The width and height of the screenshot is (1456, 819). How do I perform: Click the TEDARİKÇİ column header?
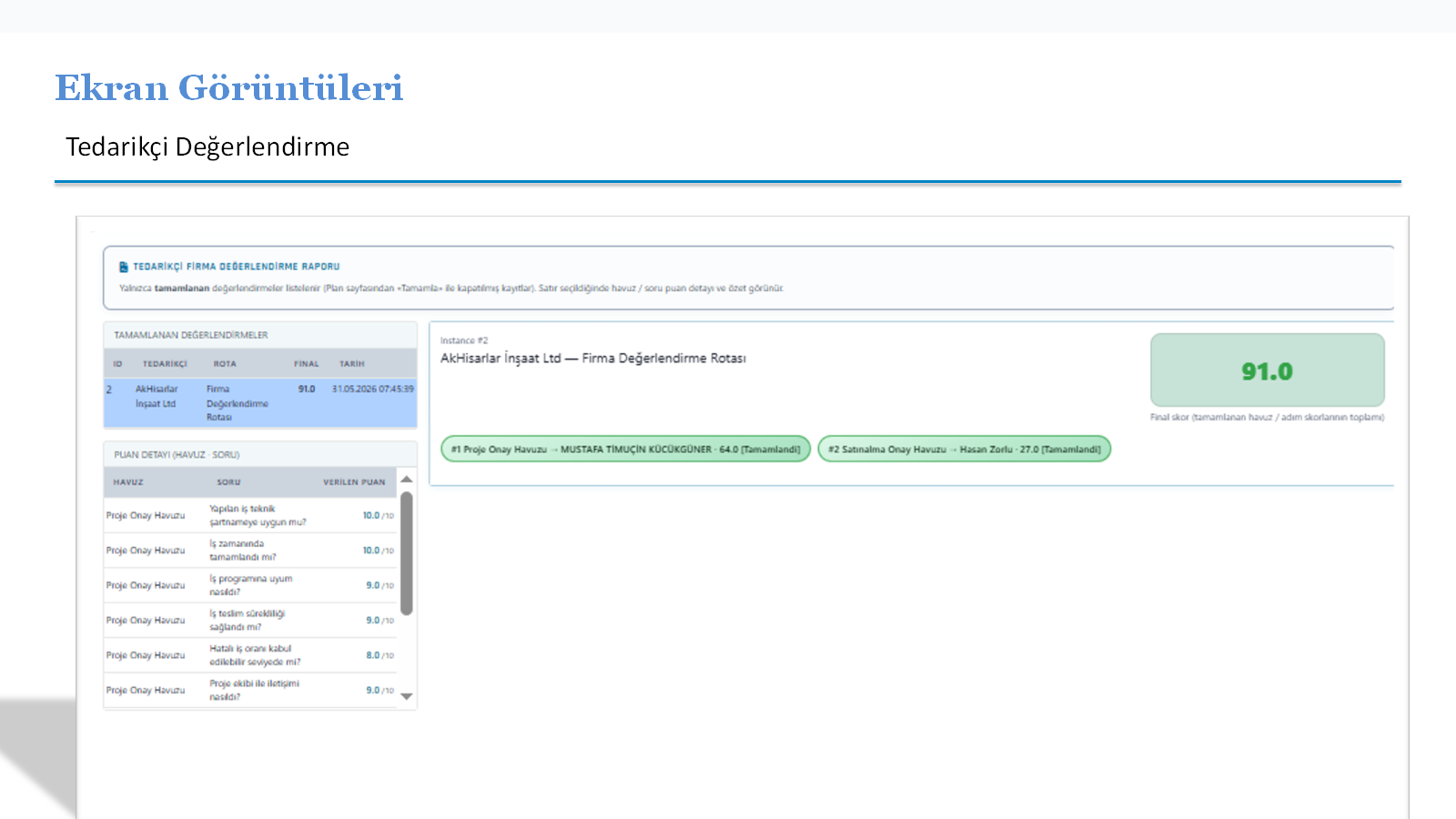pyautogui.click(x=165, y=364)
